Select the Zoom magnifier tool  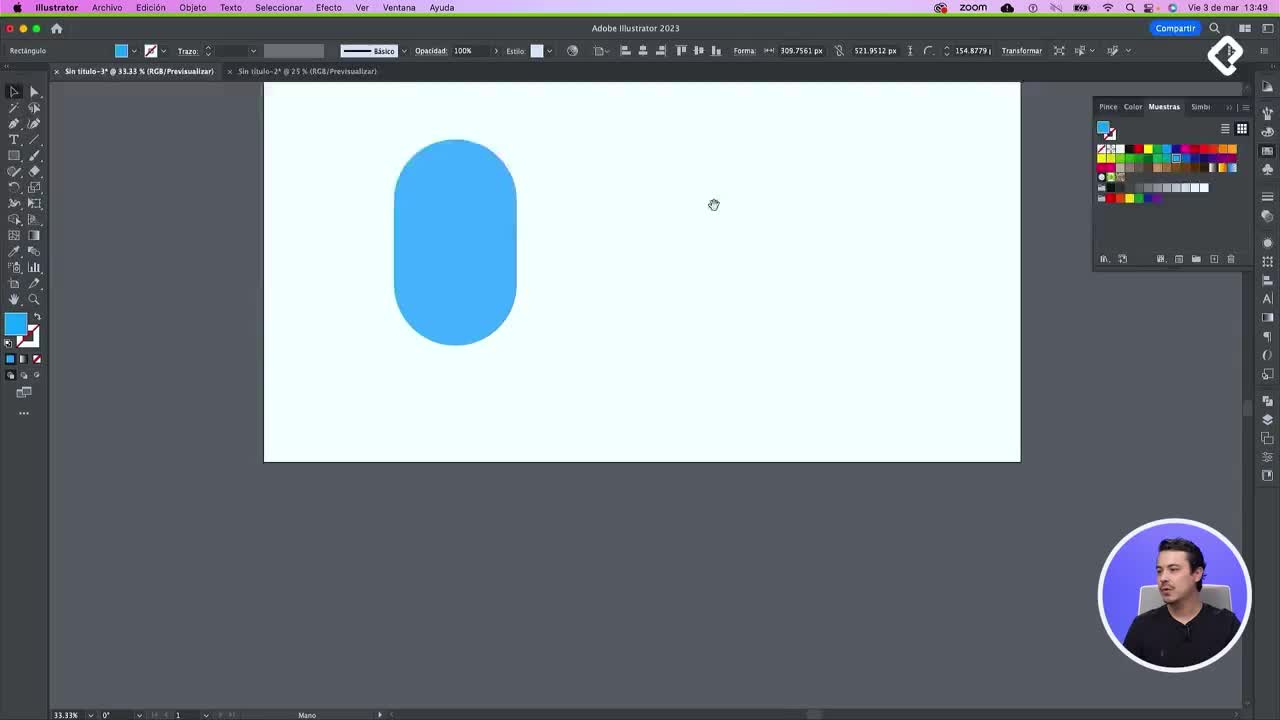coord(34,300)
